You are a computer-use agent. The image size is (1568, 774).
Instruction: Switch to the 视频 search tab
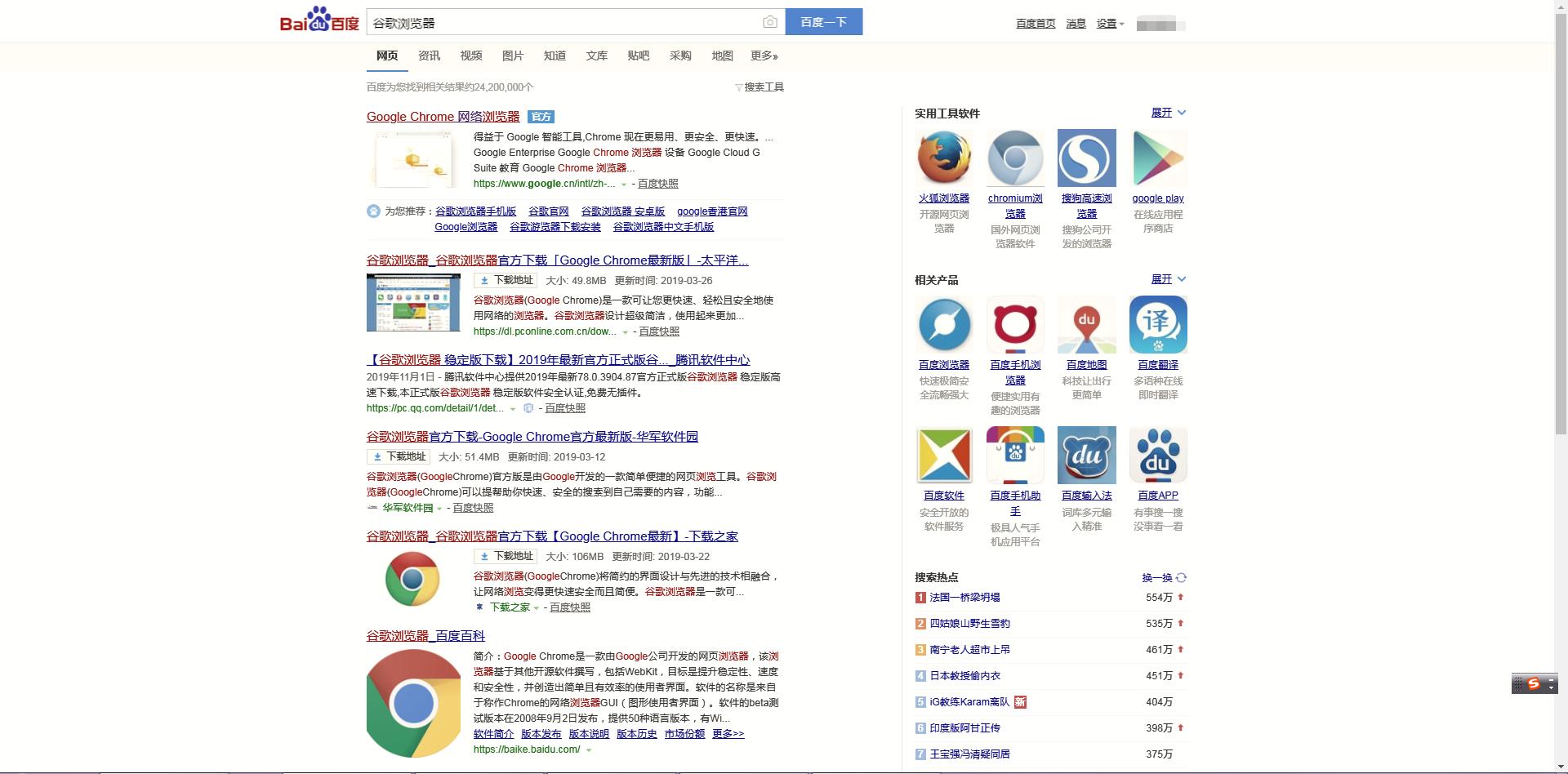click(470, 56)
